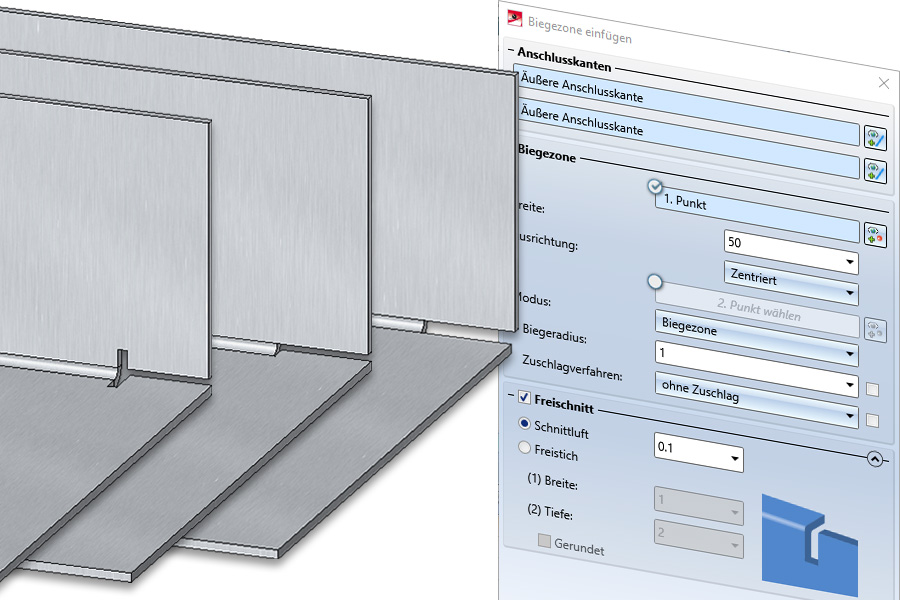The height and width of the screenshot is (600, 900).
Task: Click the point picker icon next to 1. Punkt
Action: (875, 236)
